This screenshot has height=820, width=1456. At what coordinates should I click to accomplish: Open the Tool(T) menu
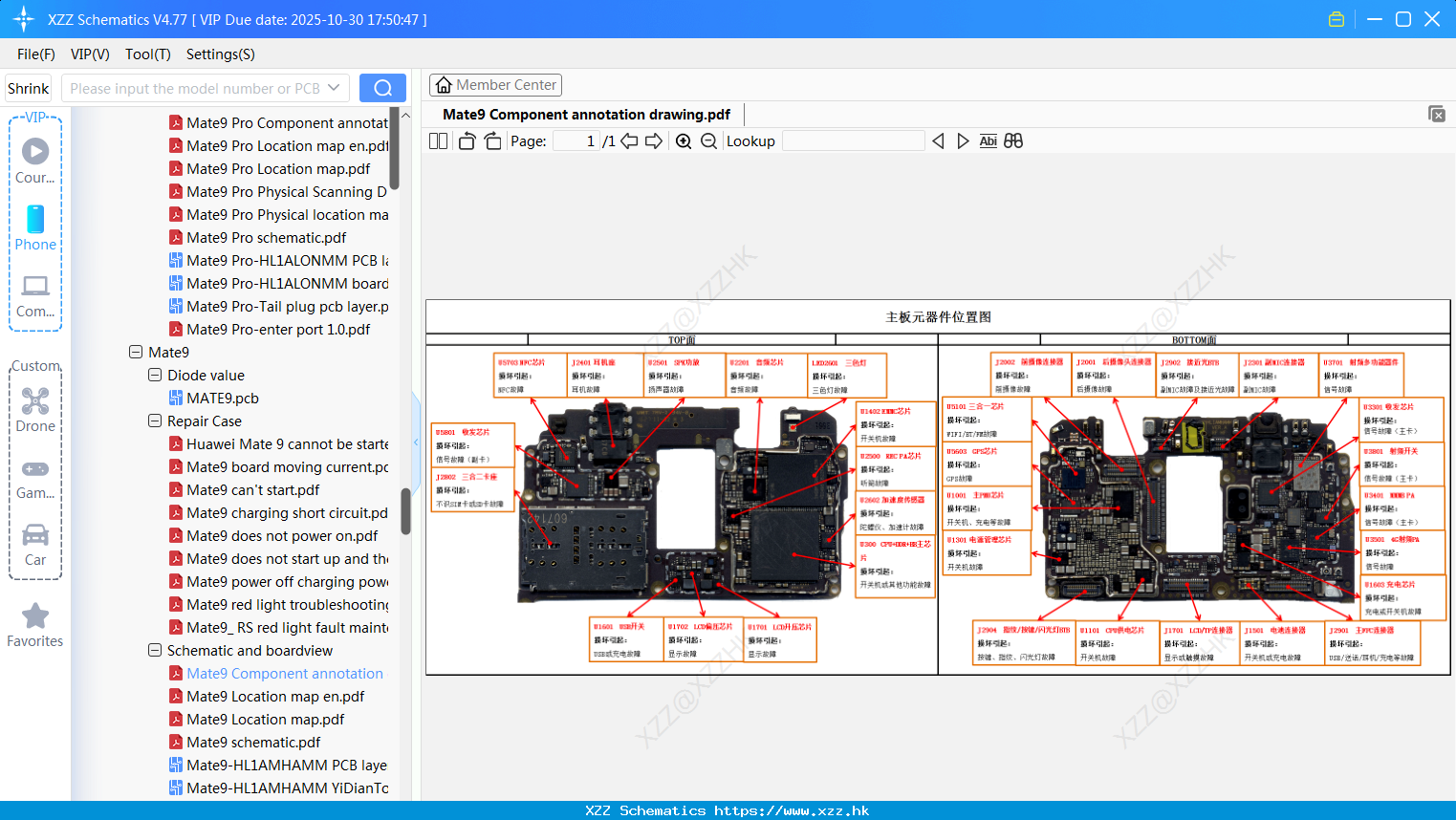click(x=148, y=54)
